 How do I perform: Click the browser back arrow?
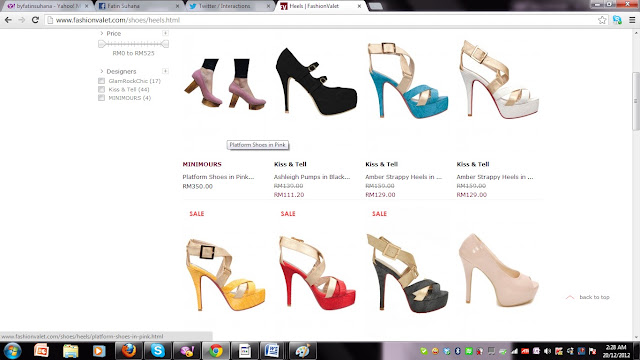tap(8, 20)
